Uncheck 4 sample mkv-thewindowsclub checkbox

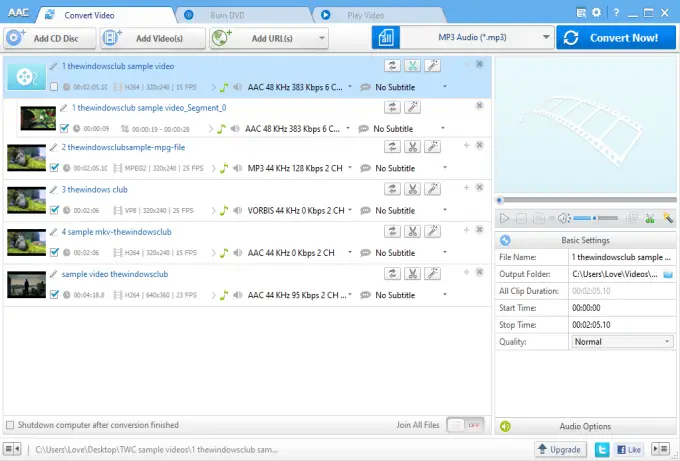click(54, 252)
